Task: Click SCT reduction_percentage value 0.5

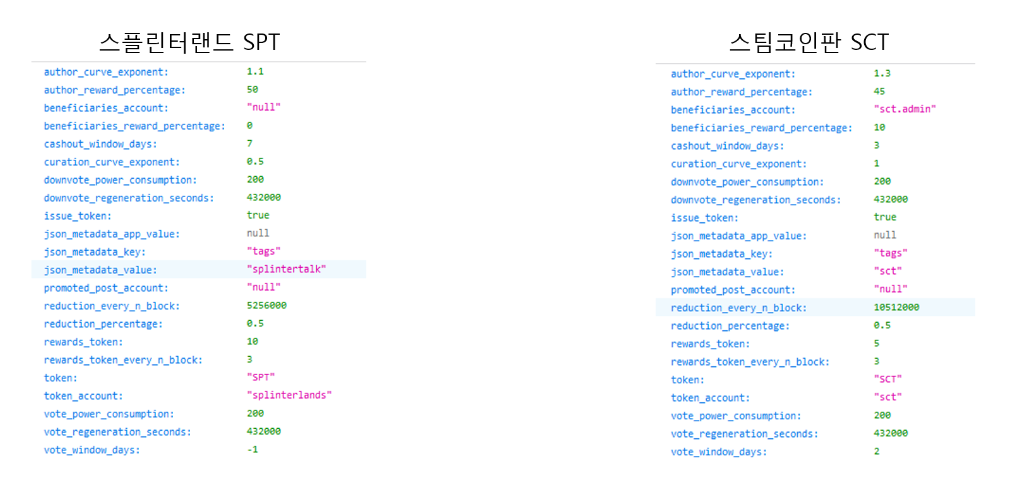Action: [882, 326]
